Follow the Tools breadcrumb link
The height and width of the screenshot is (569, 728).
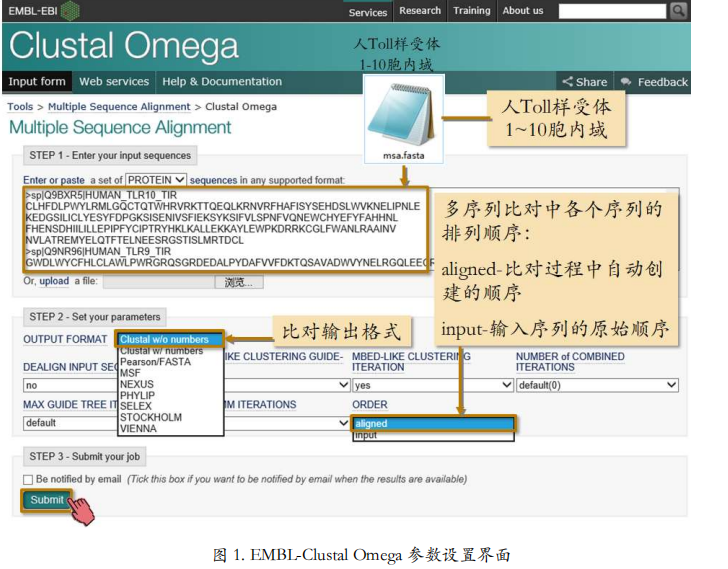pos(20,107)
